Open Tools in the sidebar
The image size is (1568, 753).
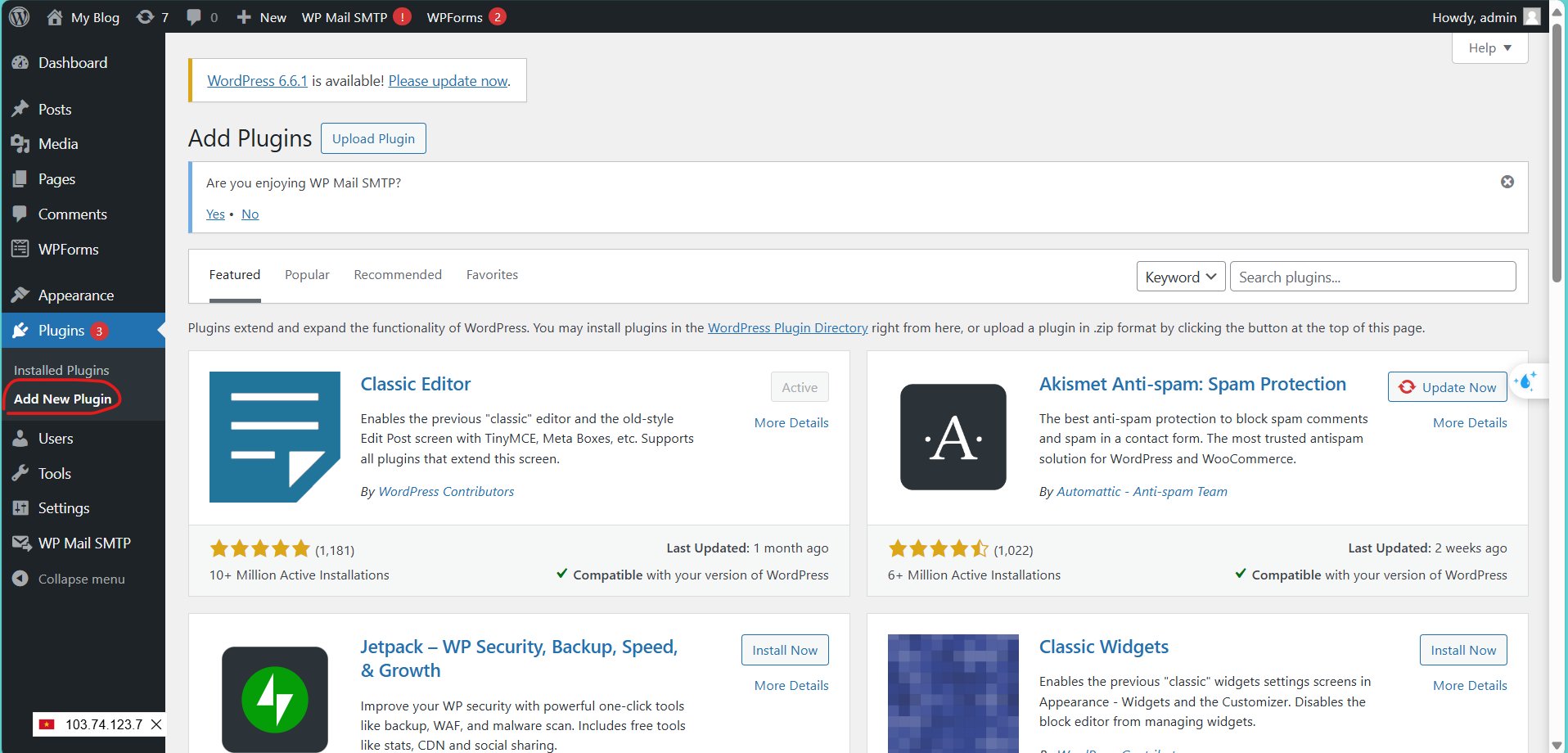83,474
